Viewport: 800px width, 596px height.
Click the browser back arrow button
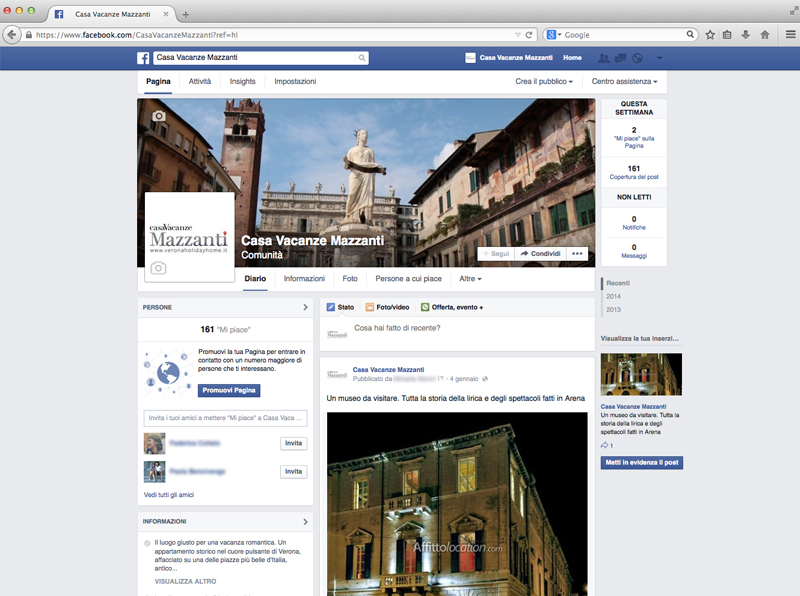[x=12, y=35]
